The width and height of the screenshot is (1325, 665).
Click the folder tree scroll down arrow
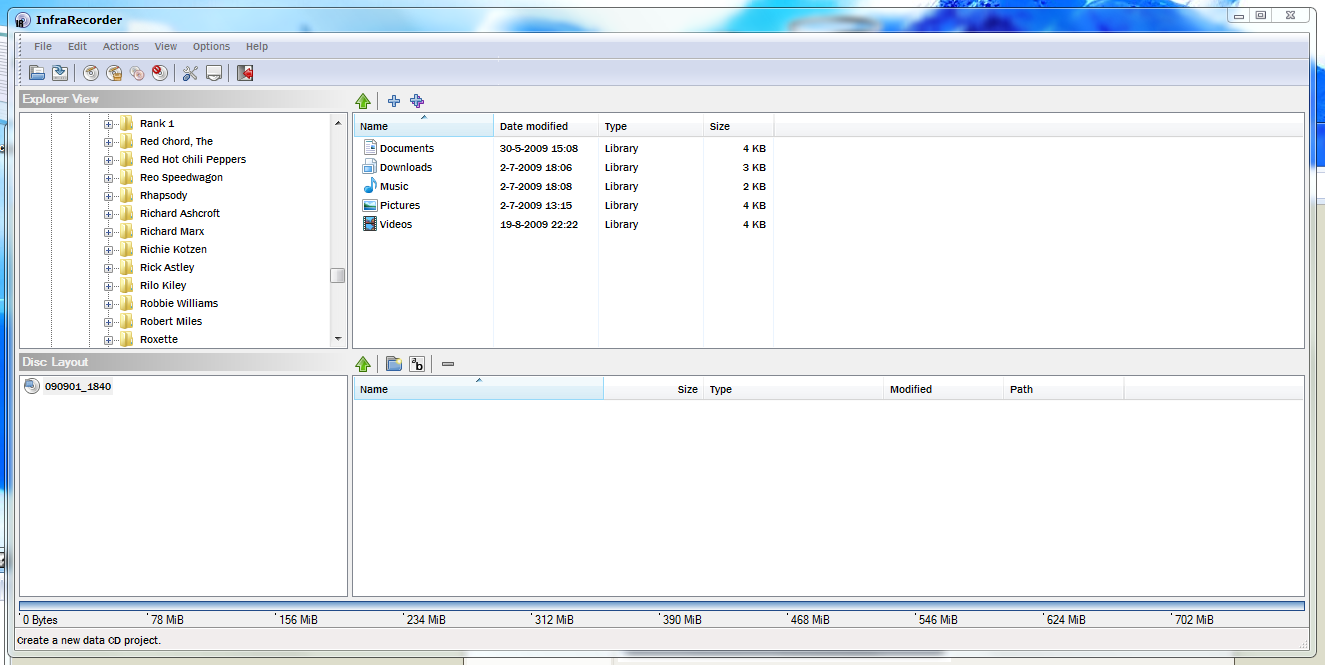[338, 339]
